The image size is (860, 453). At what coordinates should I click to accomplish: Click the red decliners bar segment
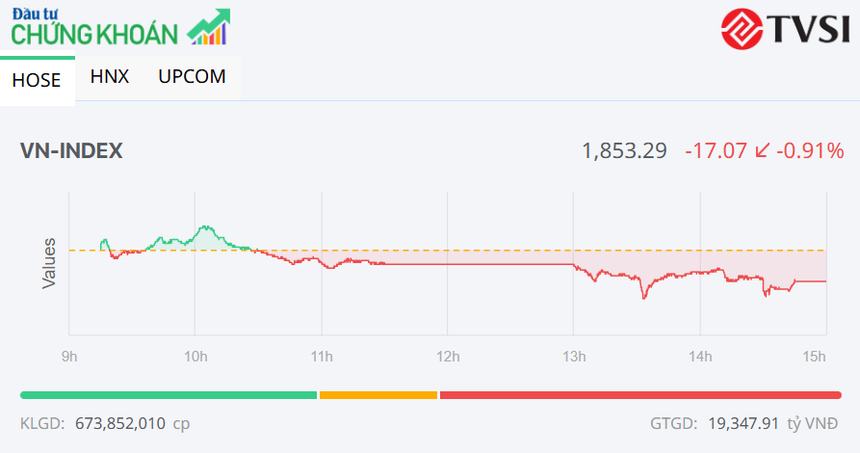point(640,395)
